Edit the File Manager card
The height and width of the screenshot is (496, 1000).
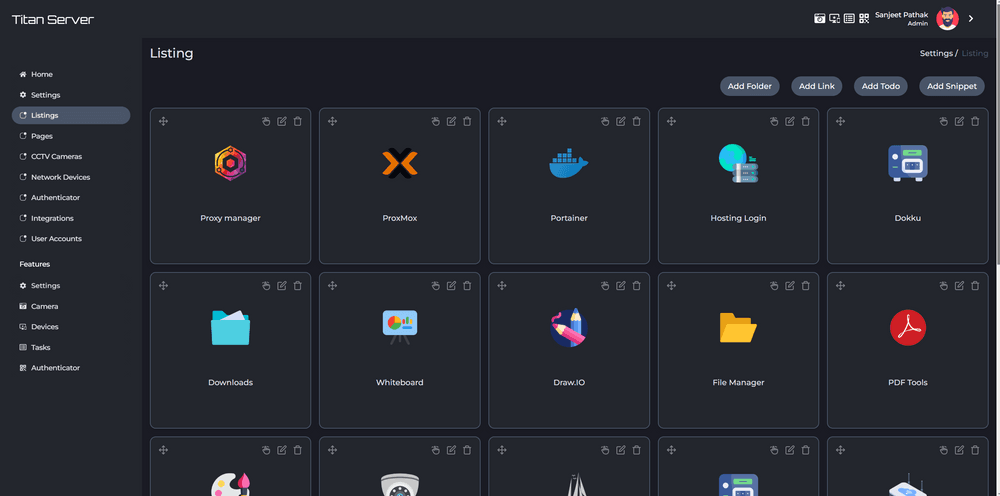(790, 286)
